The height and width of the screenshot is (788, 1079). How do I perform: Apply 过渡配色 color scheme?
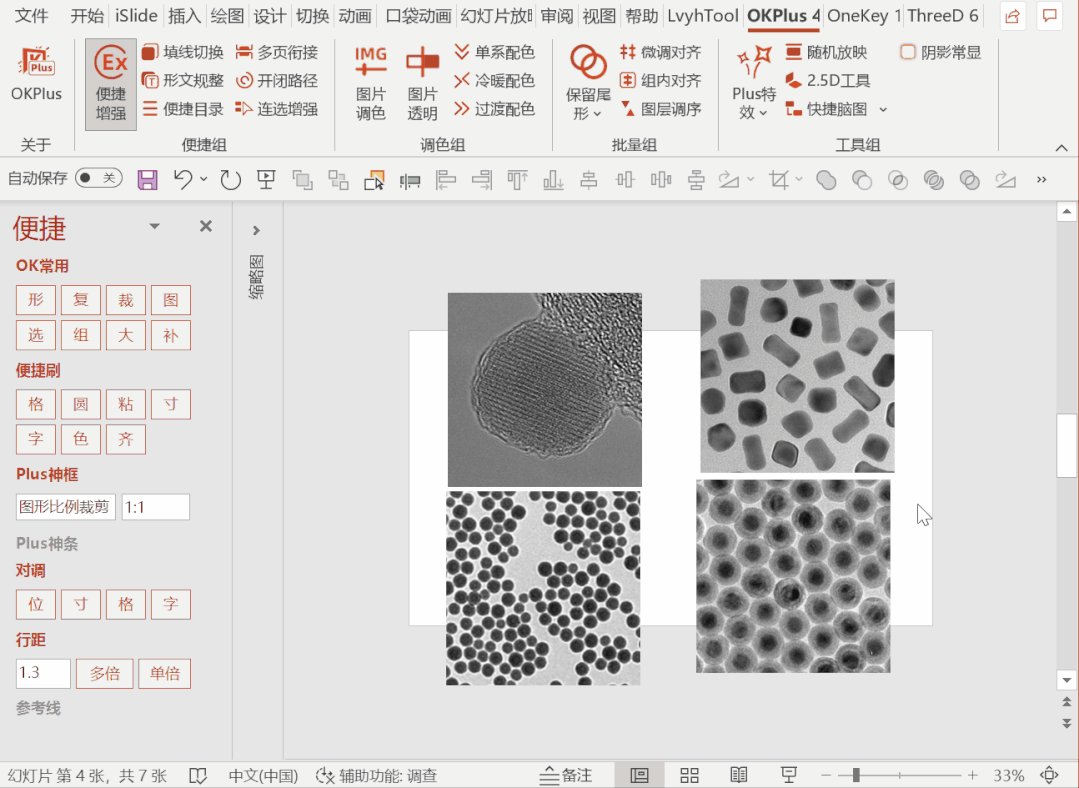494,109
